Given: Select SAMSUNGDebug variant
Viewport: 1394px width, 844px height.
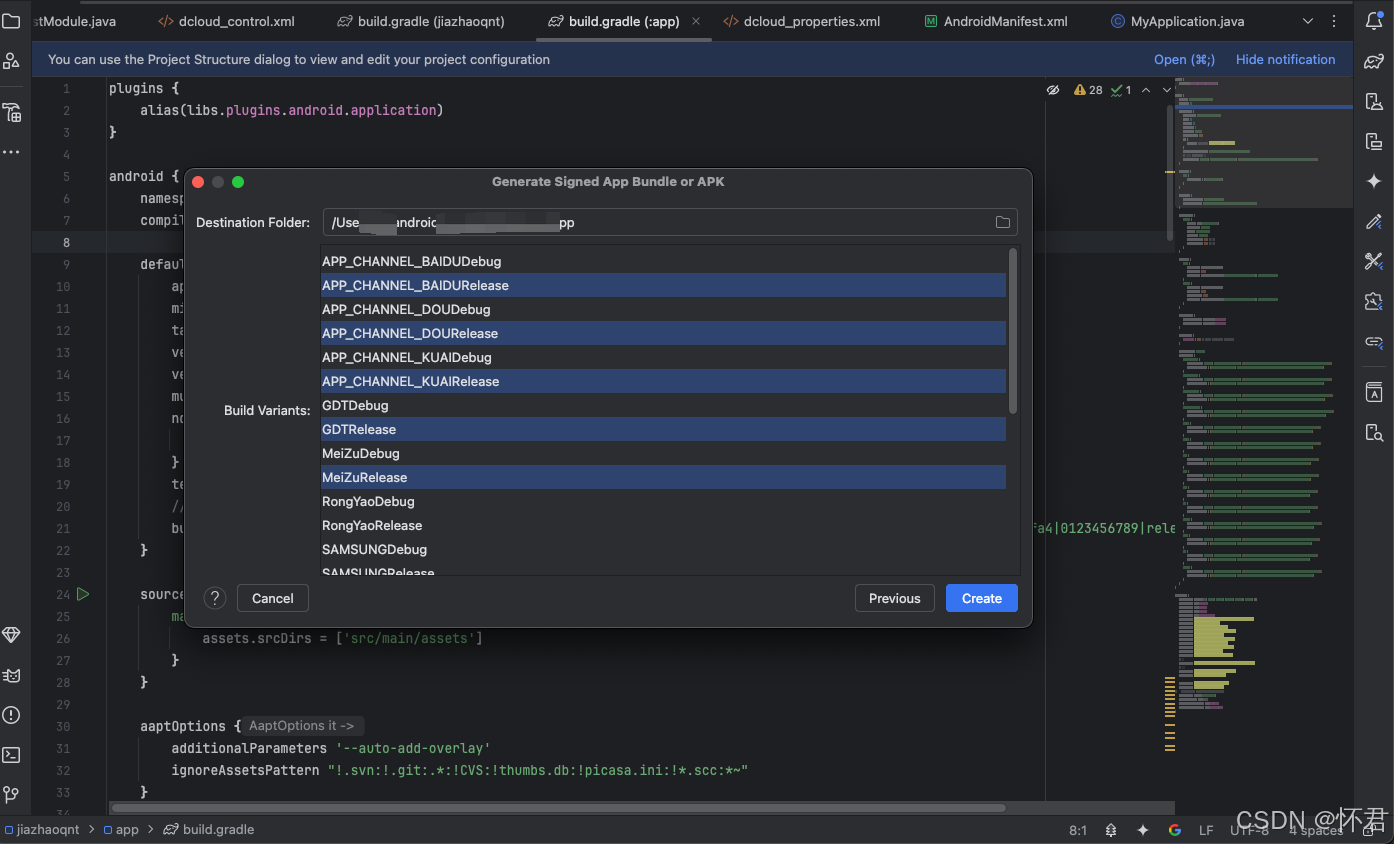Looking at the screenshot, I should [663, 549].
